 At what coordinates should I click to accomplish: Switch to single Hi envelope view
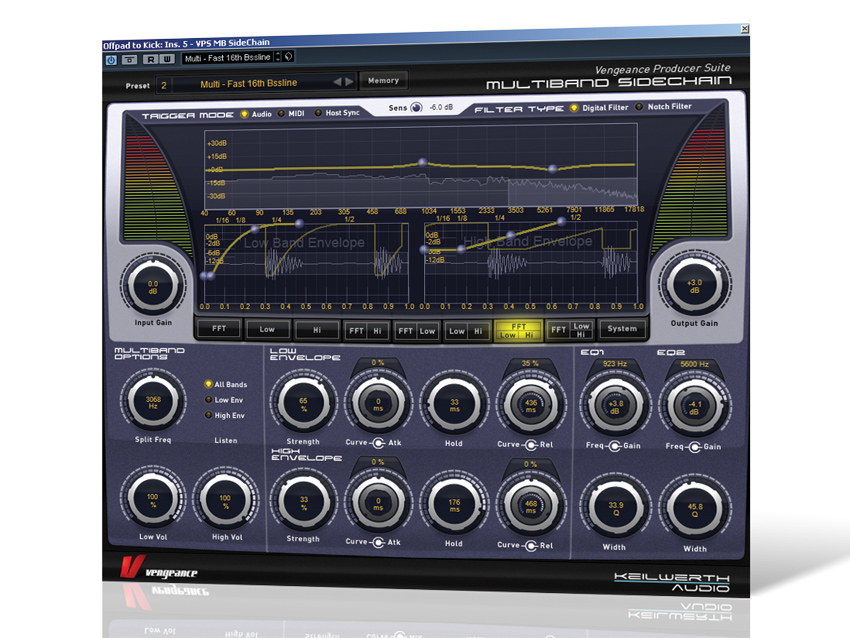click(317, 330)
